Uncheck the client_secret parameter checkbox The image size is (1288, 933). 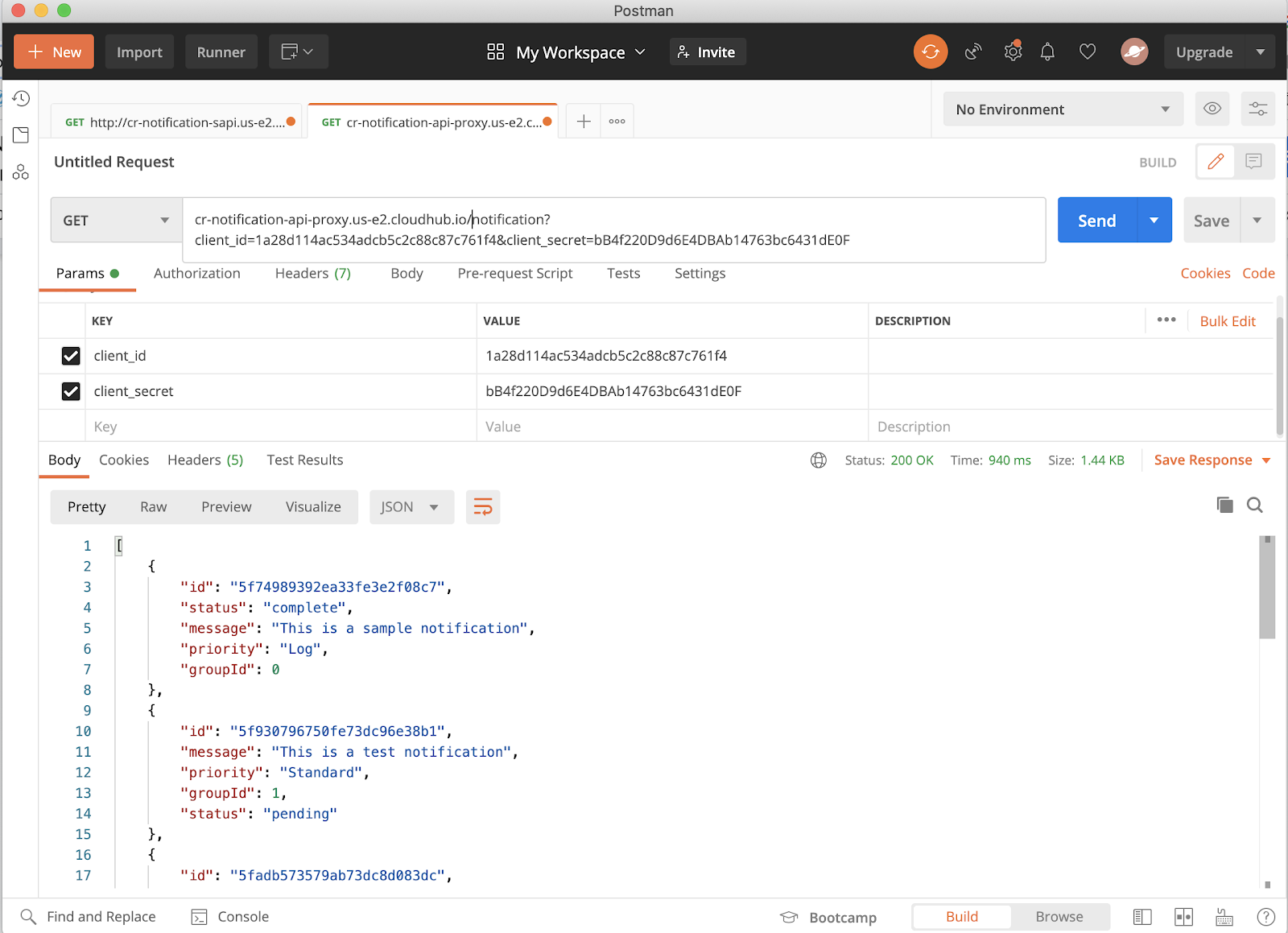coord(71,391)
